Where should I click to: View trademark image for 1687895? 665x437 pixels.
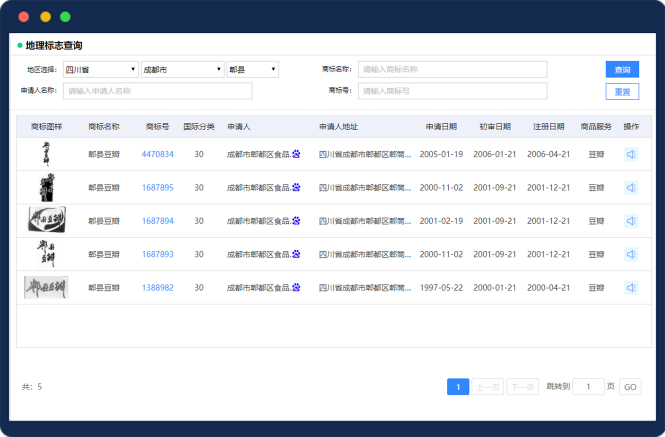pos(47,187)
